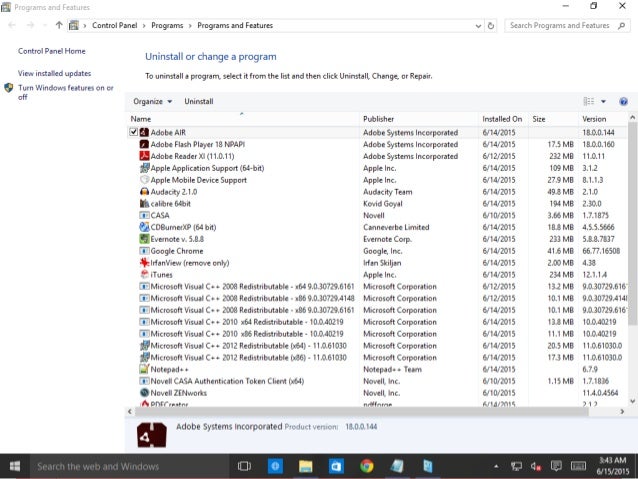
Task: Sort the list by Installed On column
Action: (x=502, y=119)
